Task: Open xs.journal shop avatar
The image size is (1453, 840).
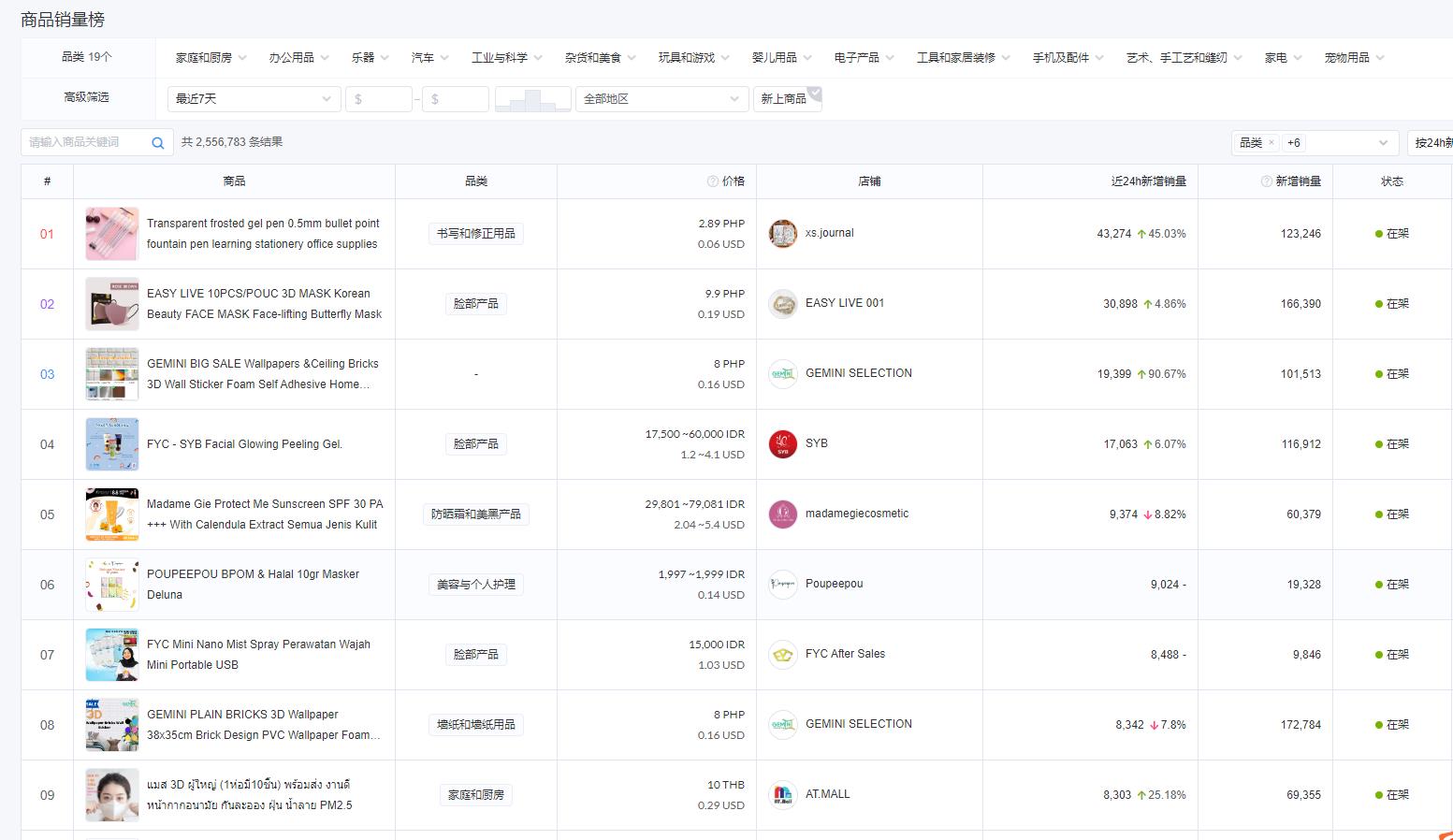Action: pyautogui.click(x=783, y=234)
